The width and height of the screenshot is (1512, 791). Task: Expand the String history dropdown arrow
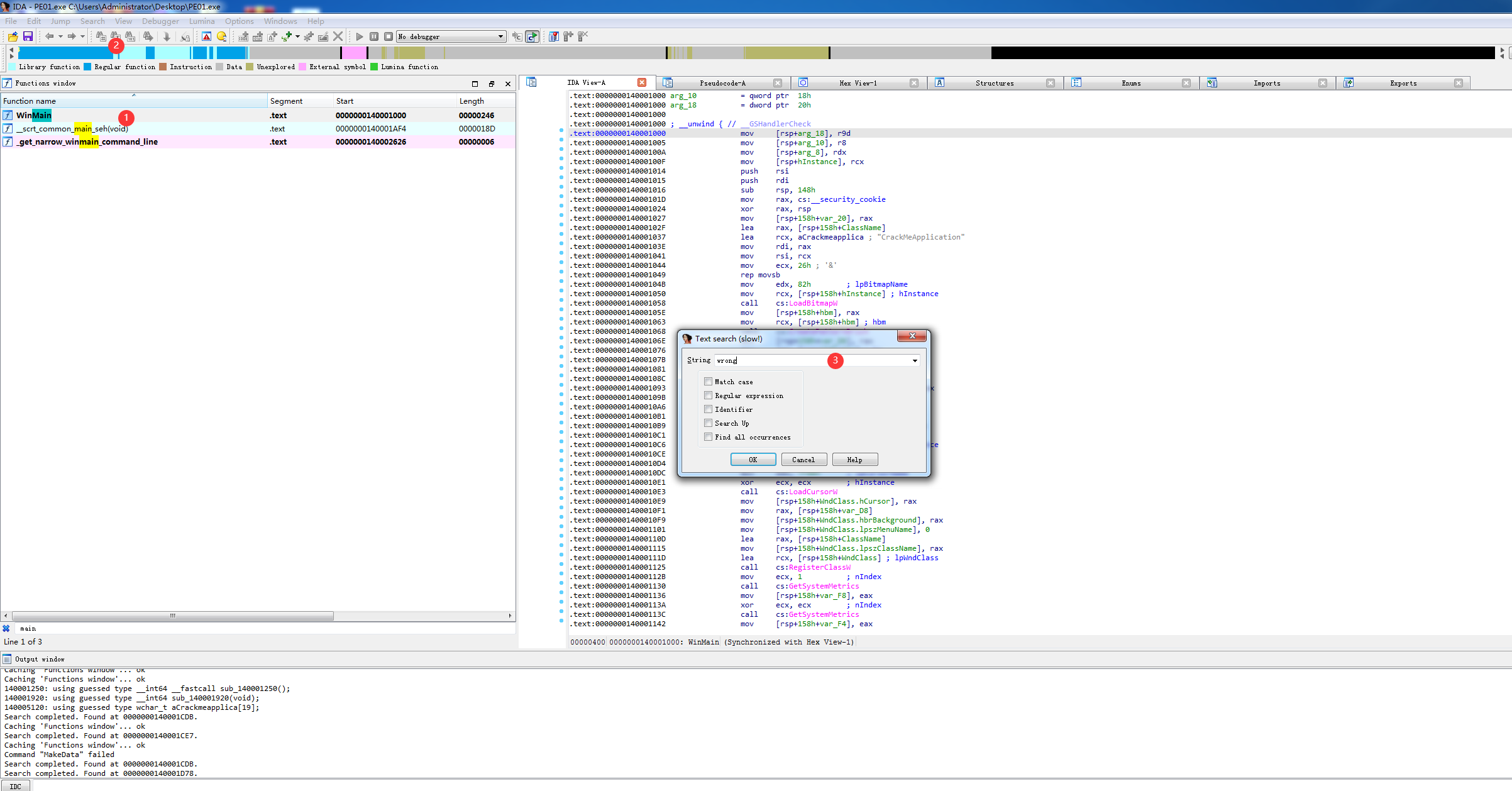click(x=915, y=360)
